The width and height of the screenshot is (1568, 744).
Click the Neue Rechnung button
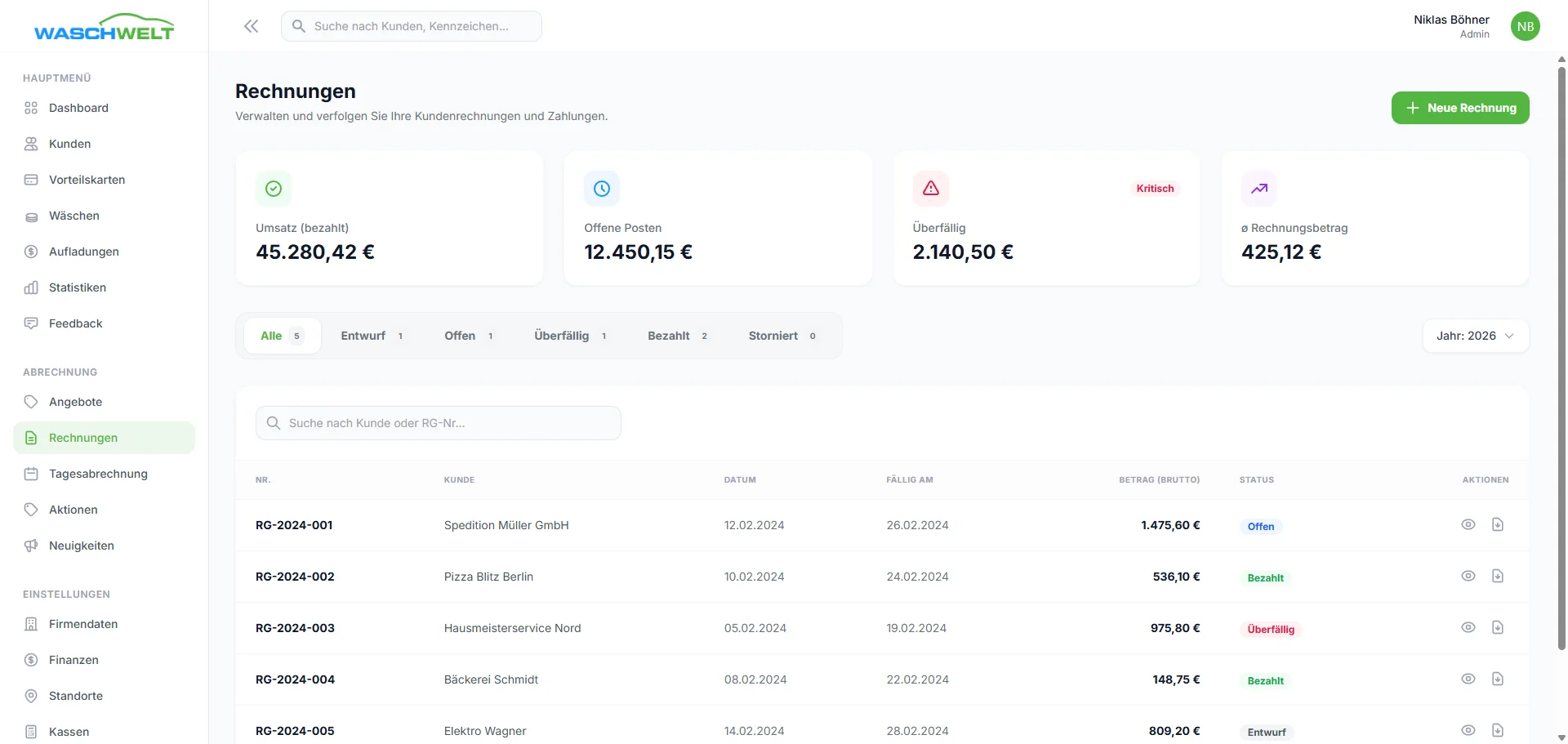click(x=1459, y=108)
